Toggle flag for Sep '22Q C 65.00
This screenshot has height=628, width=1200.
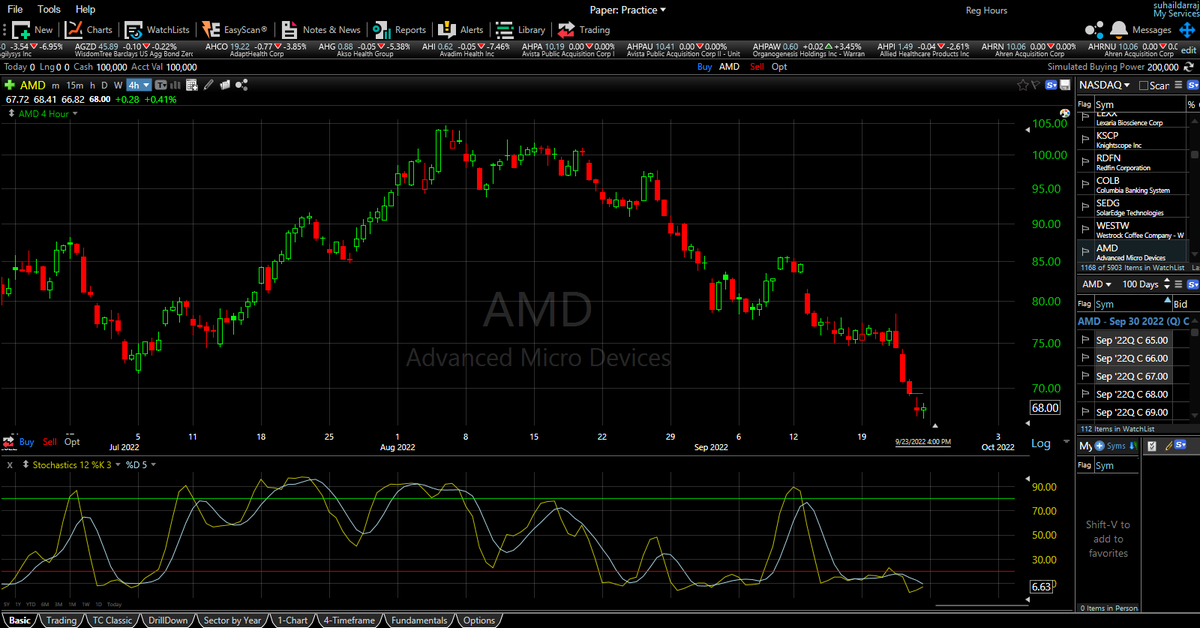pos(1084,340)
